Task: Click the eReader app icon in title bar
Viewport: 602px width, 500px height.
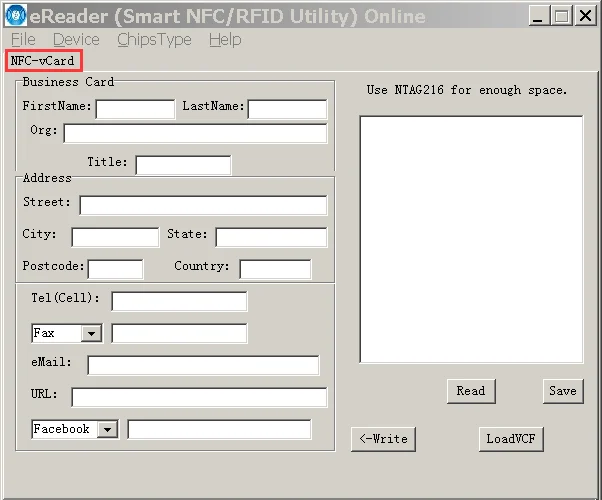Action: pyautogui.click(x=17, y=15)
